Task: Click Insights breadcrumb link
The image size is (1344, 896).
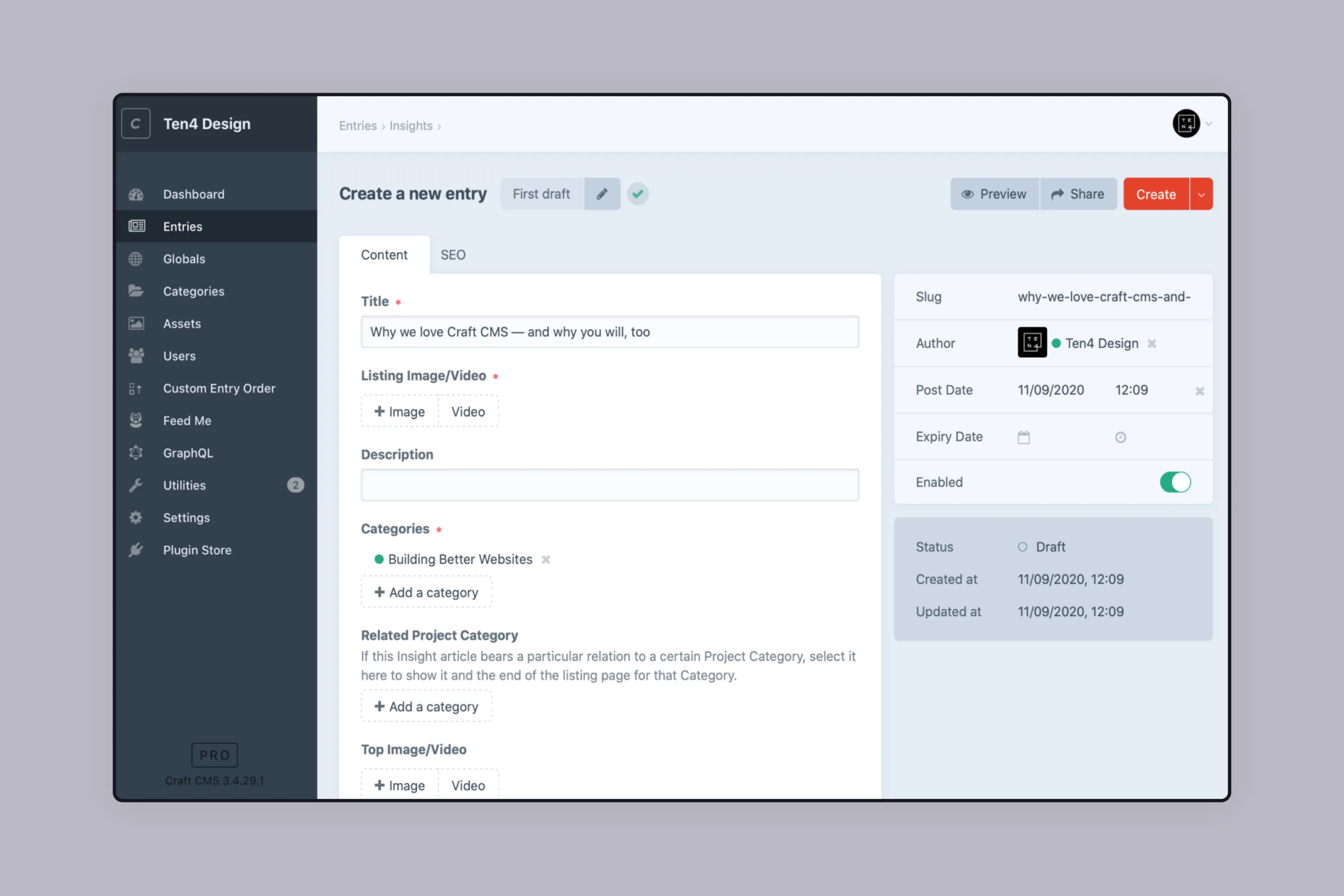Action: [x=411, y=126]
